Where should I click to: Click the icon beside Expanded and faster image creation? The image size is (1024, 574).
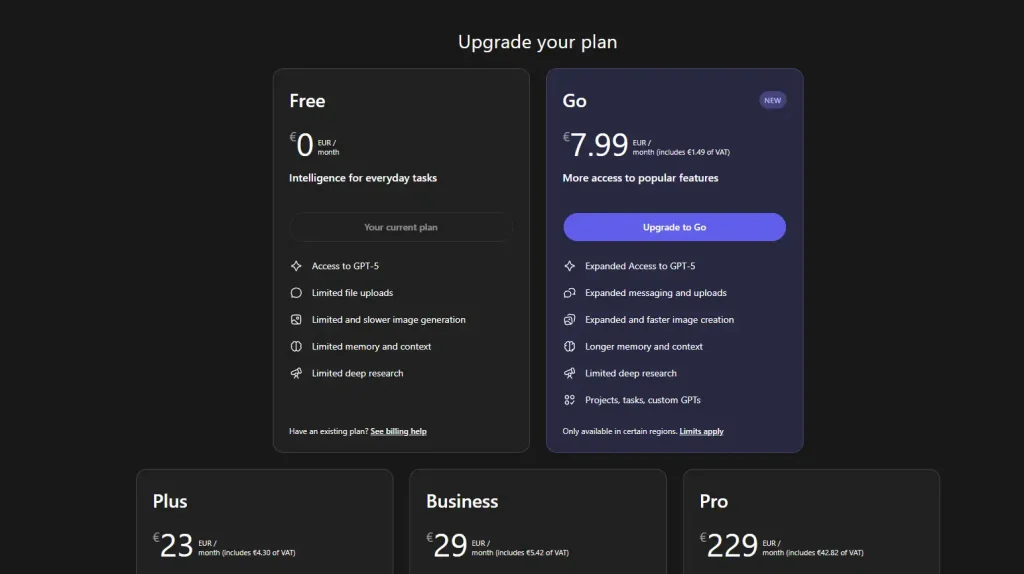(x=569, y=320)
